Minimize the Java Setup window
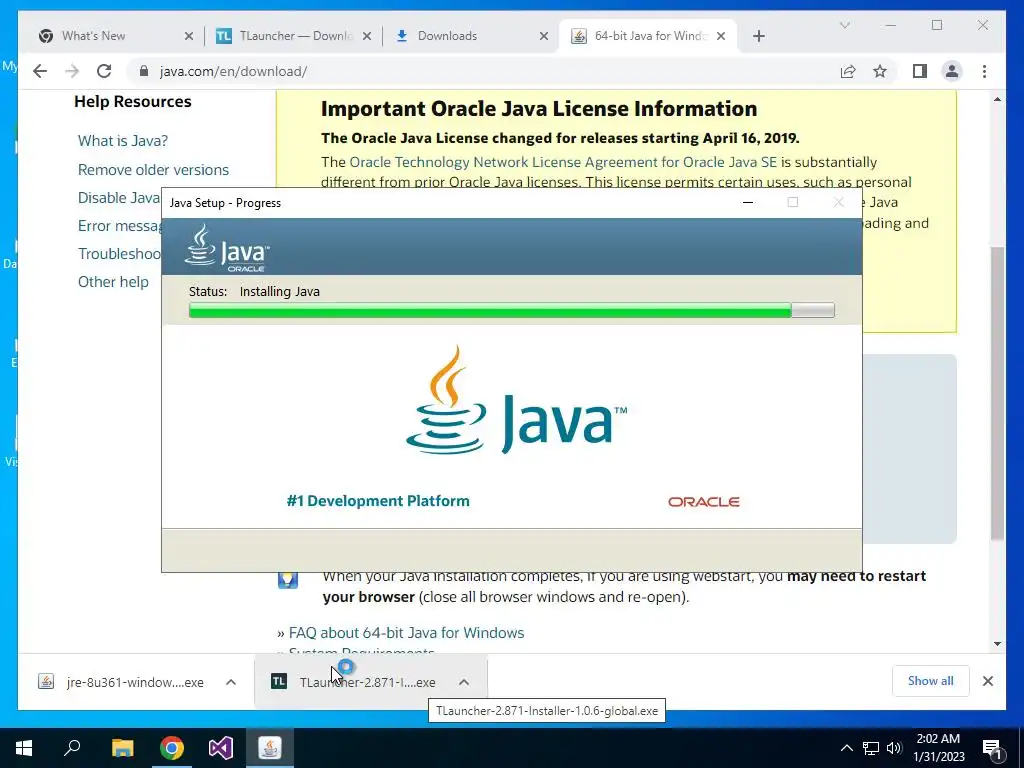Viewport: 1024px width, 768px height. 748,202
